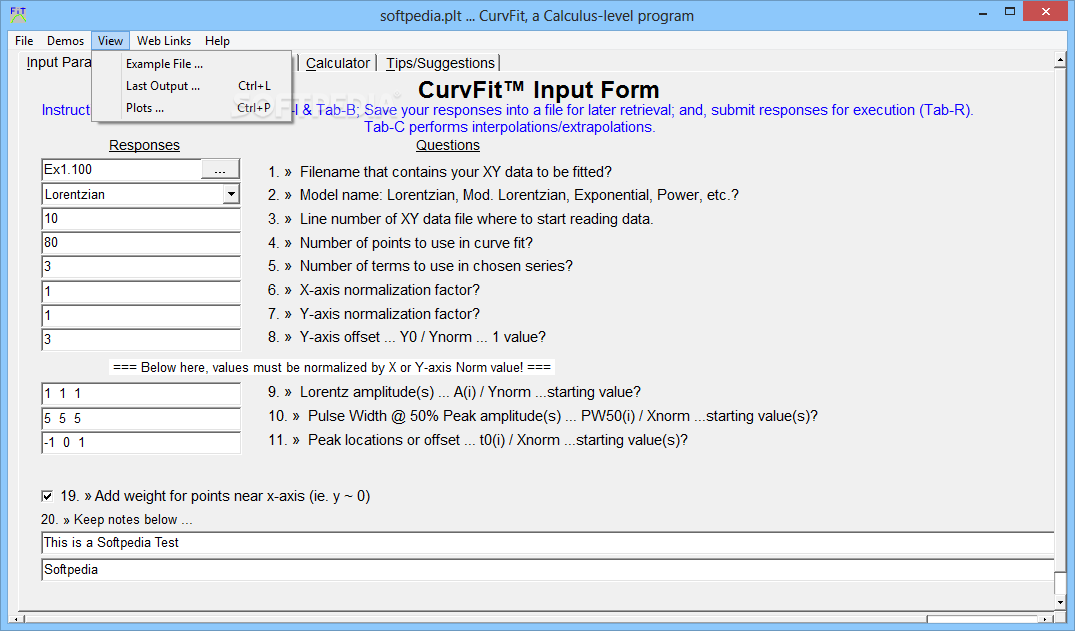Expand the Lorentzian model dropdown arrow
This screenshot has height=631, width=1075.
(x=231, y=194)
